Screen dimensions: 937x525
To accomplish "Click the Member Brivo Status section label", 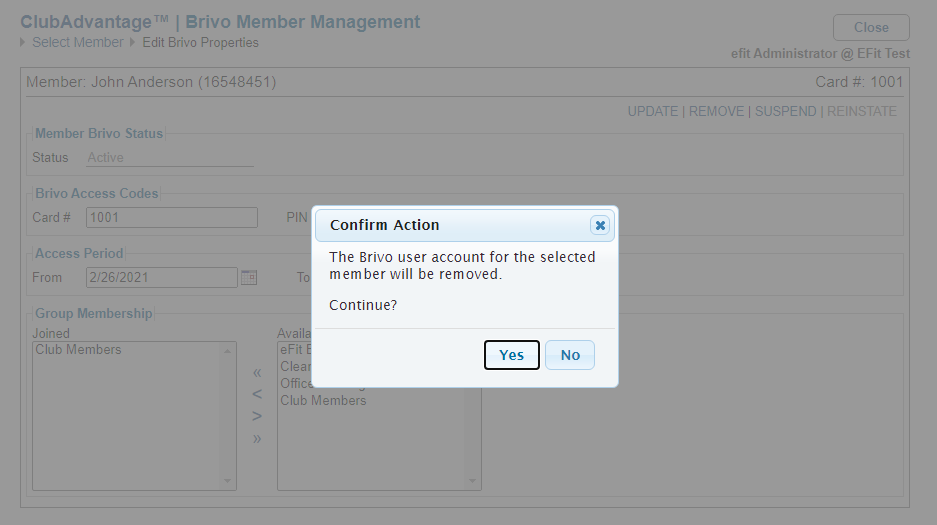I will tap(99, 133).
